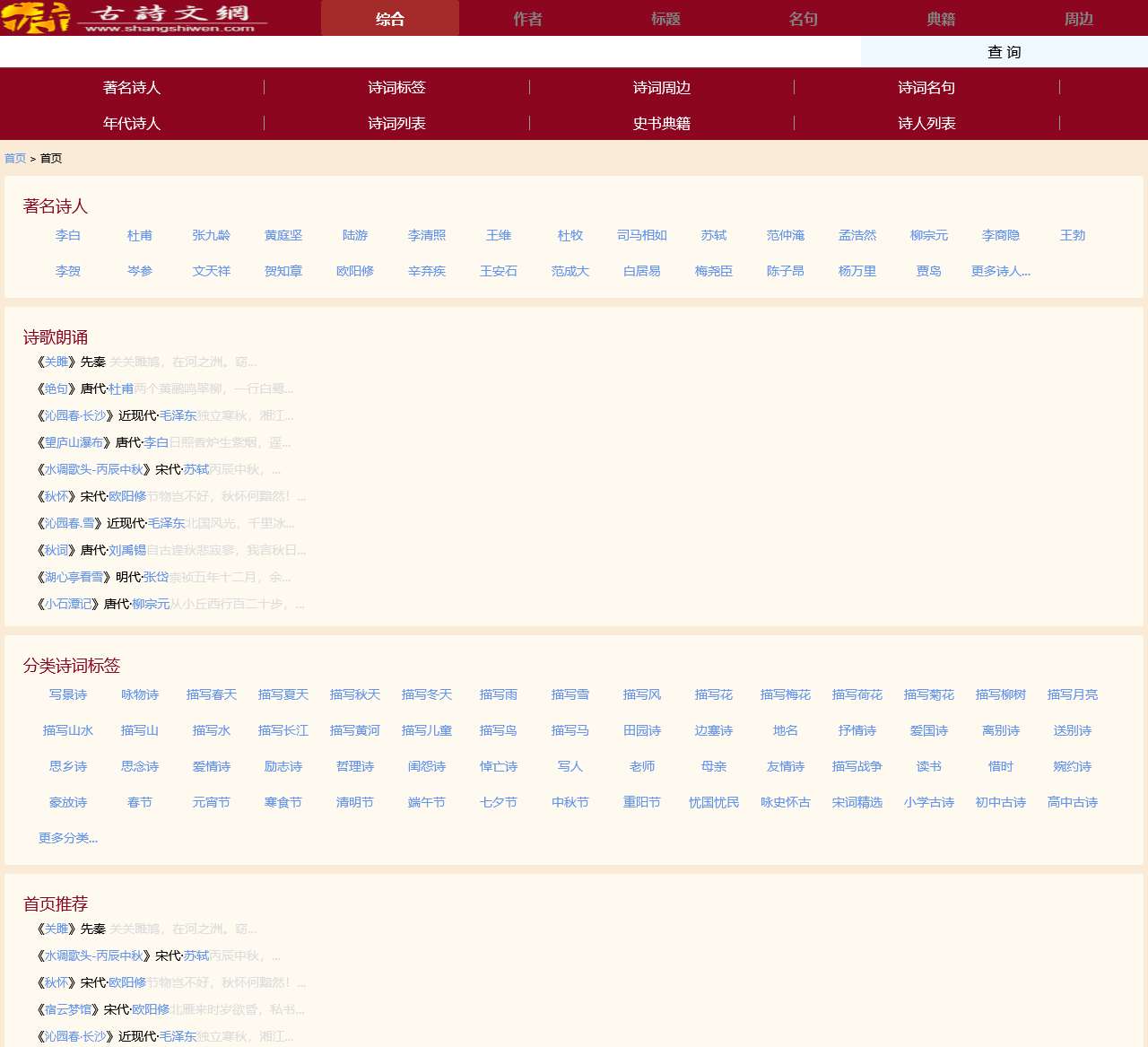This screenshot has height=1047, width=1148.
Task: Click the search text input field
Action: (x=430, y=52)
